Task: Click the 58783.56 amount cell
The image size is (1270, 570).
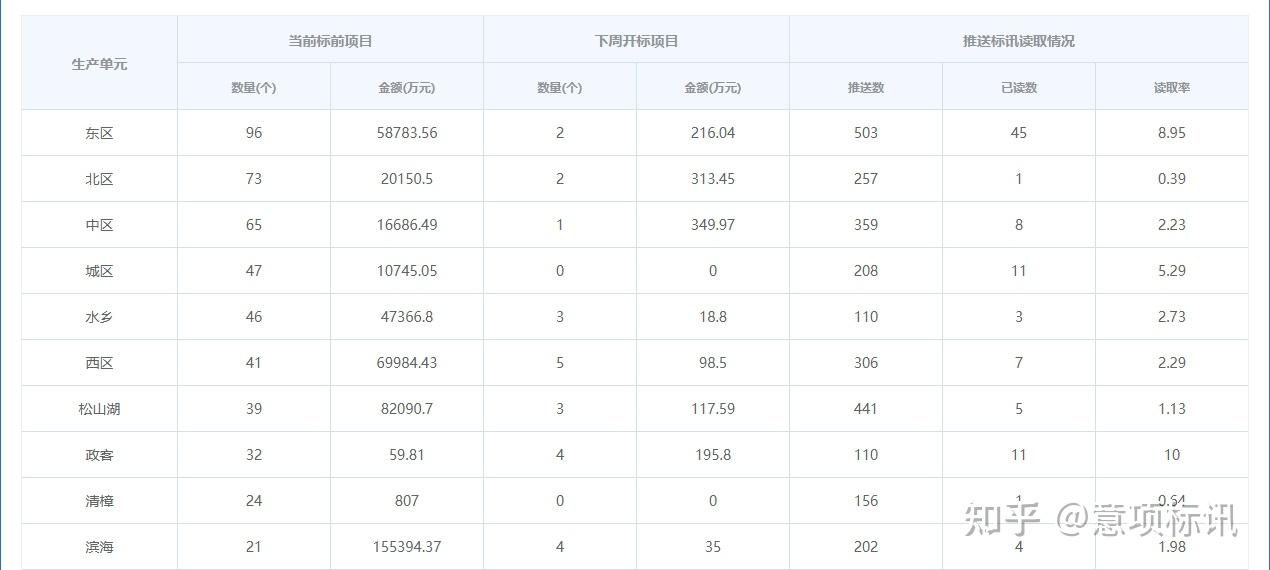Action: (406, 133)
